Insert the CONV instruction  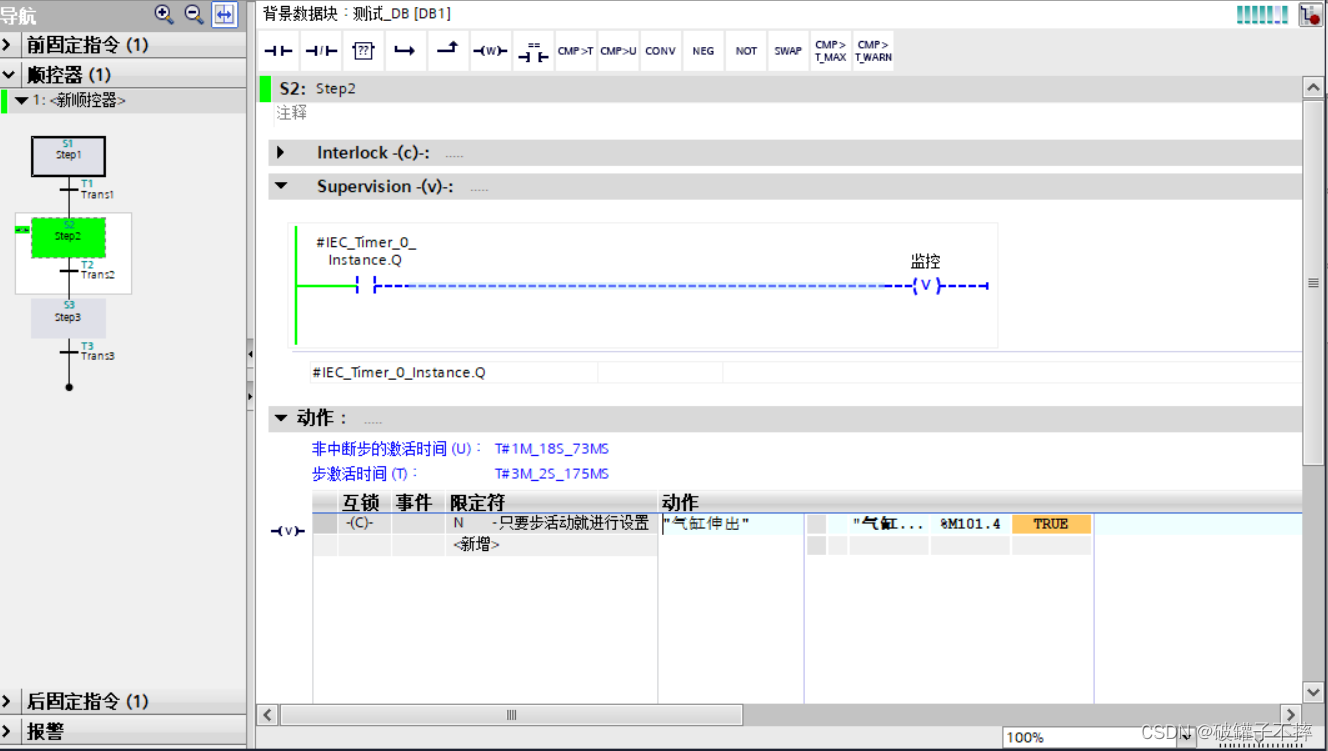[660, 51]
